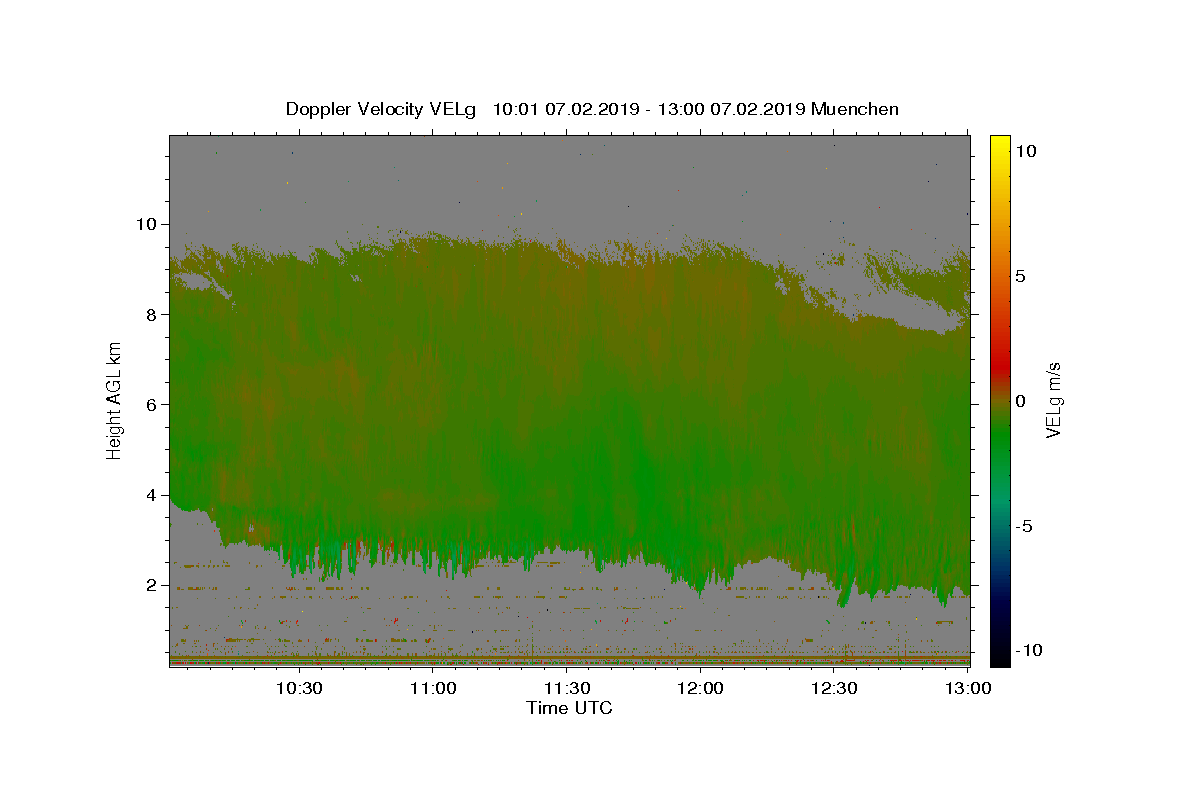Click the 12:30 time tick label
This screenshot has width=1200, height=800.
(x=834, y=689)
